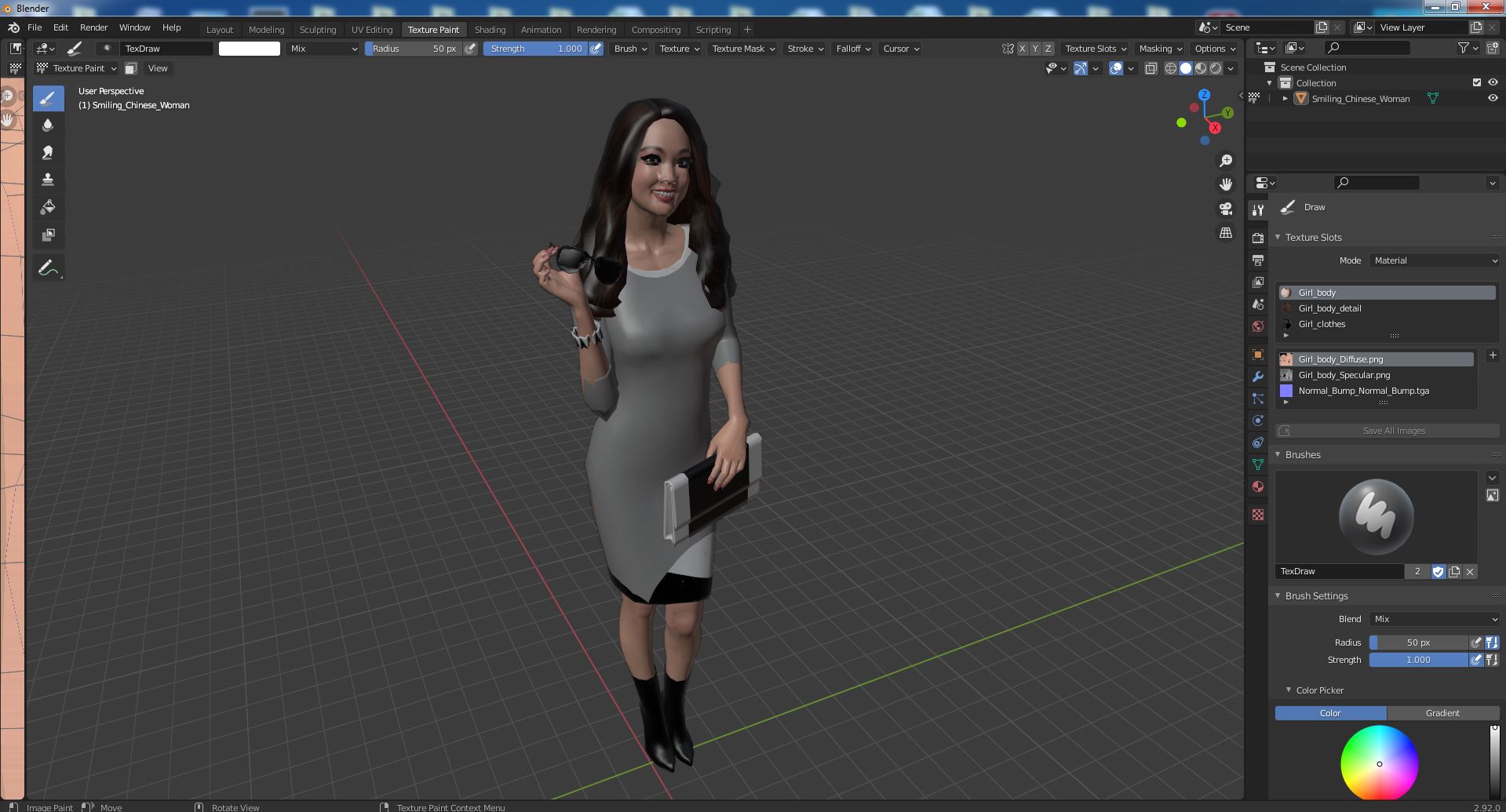Open Texture Slots header dropdown
This screenshot has height=812, width=1506.
pyautogui.click(x=1095, y=49)
